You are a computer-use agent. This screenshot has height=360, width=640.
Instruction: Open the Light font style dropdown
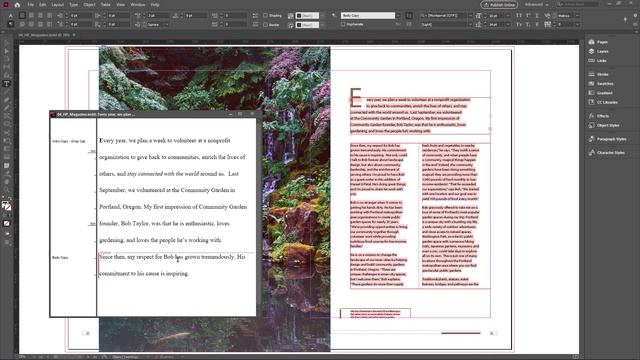point(470,24)
